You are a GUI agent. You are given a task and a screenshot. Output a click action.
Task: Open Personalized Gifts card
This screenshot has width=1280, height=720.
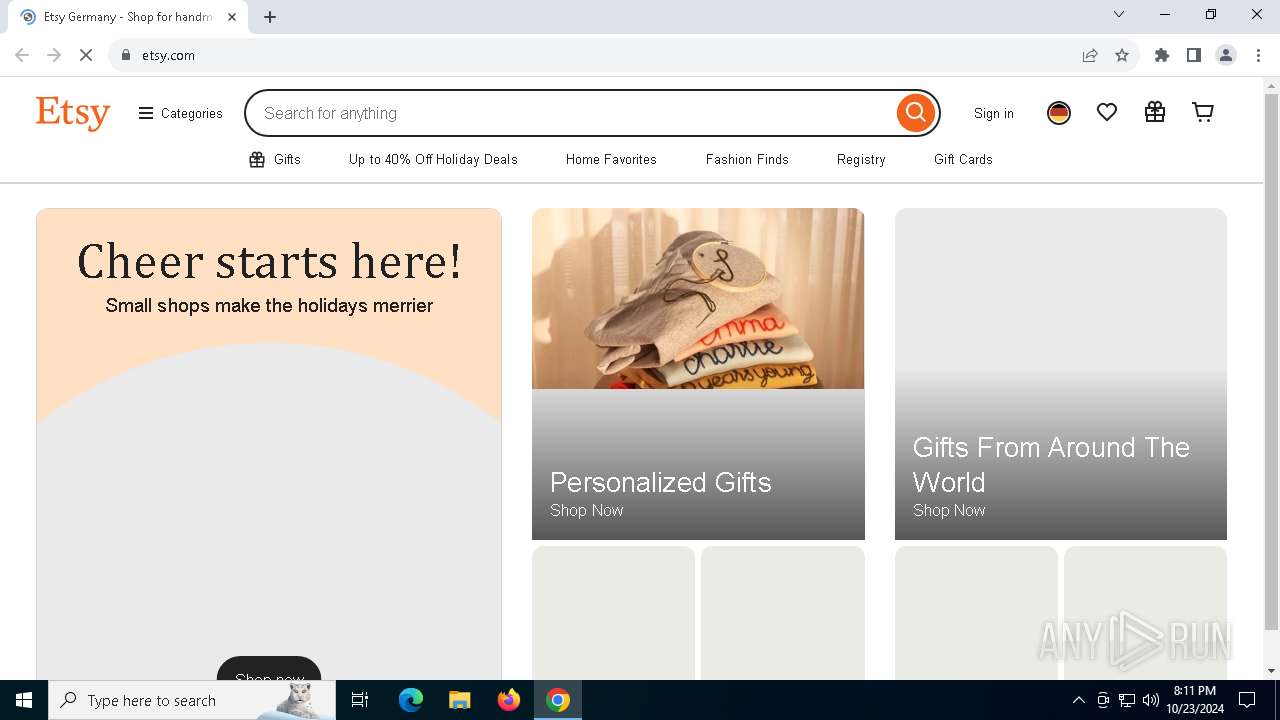[x=698, y=374]
